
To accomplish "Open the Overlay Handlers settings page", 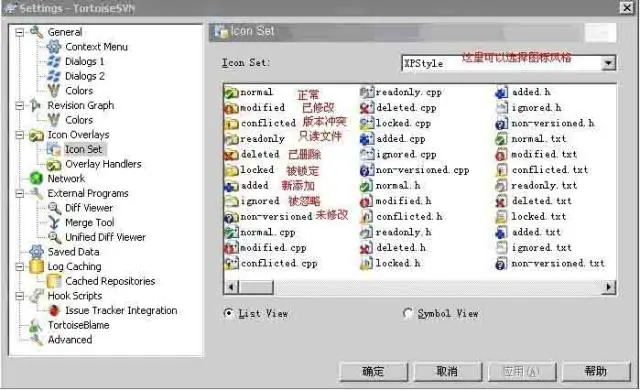I will [103, 164].
